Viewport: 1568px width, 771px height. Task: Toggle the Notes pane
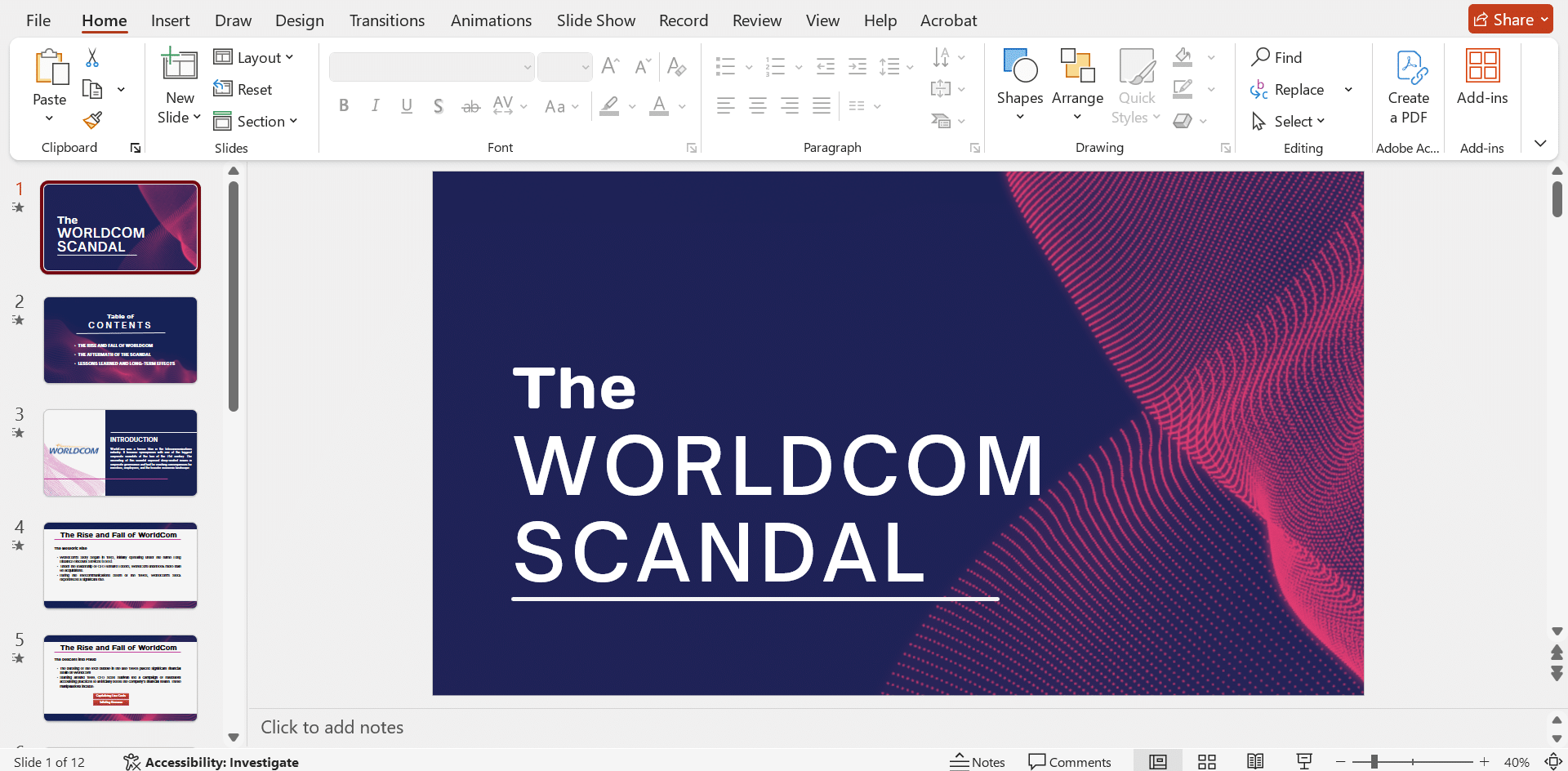(978, 761)
